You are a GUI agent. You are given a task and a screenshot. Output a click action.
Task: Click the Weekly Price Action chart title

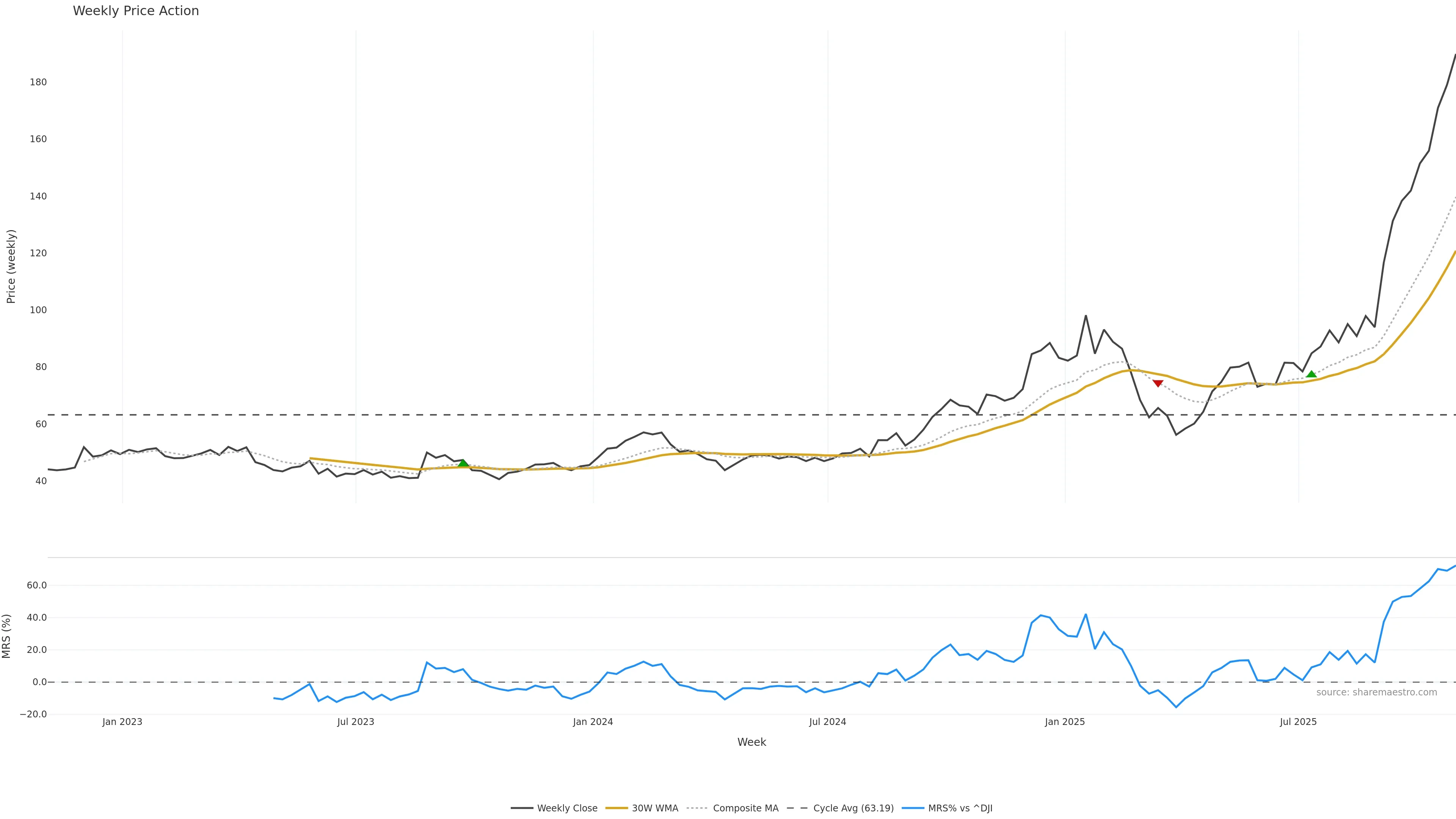pyautogui.click(x=136, y=11)
